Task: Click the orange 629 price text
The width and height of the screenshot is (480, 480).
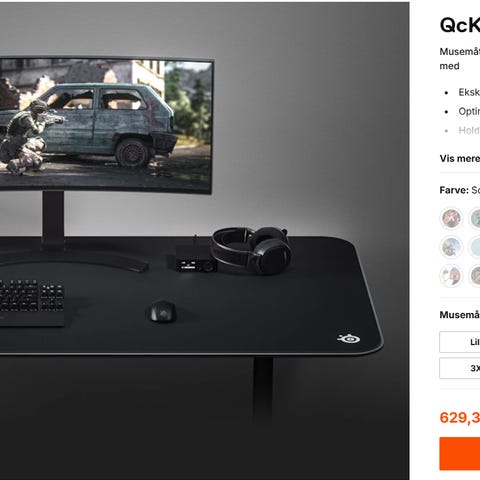Action: 460,418
